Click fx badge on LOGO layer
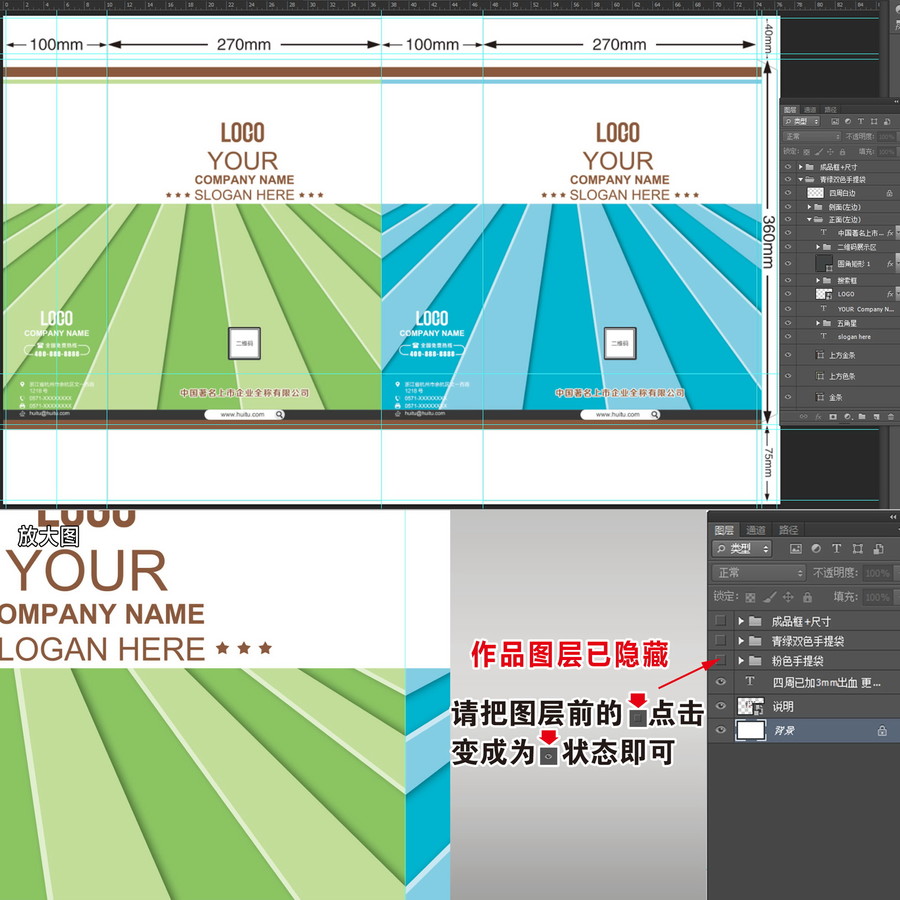Image resolution: width=900 pixels, height=900 pixels. pos(890,294)
